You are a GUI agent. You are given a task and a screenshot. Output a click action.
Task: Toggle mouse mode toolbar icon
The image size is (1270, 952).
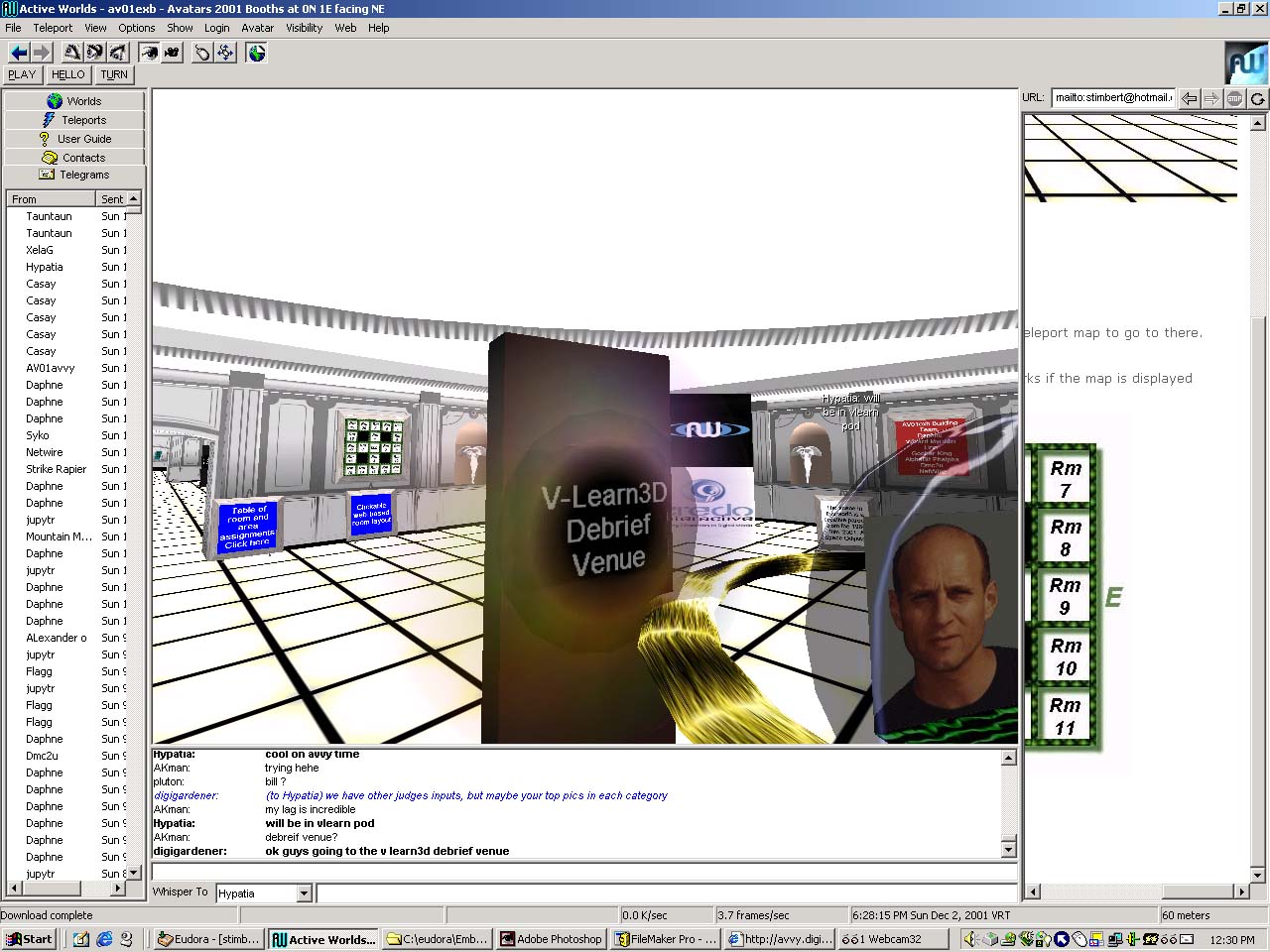point(202,53)
